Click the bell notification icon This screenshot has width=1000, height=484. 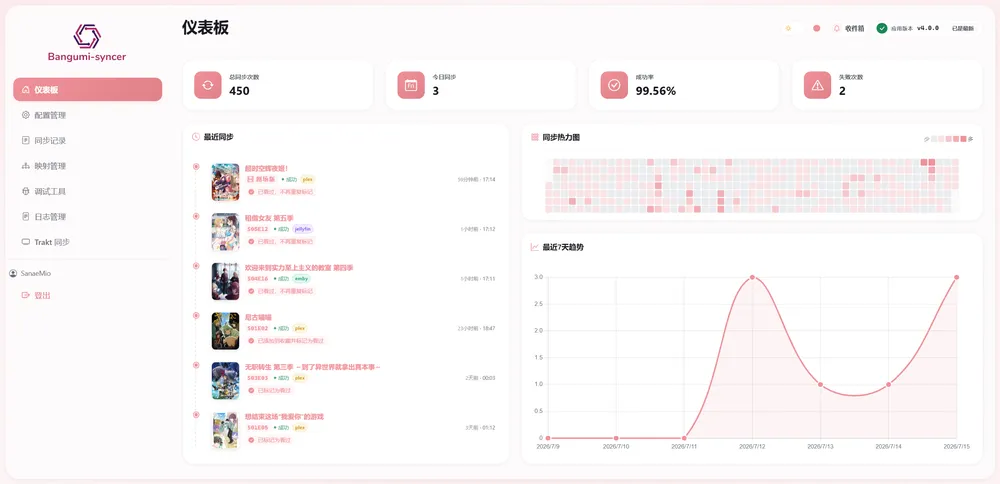click(x=837, y=28)
